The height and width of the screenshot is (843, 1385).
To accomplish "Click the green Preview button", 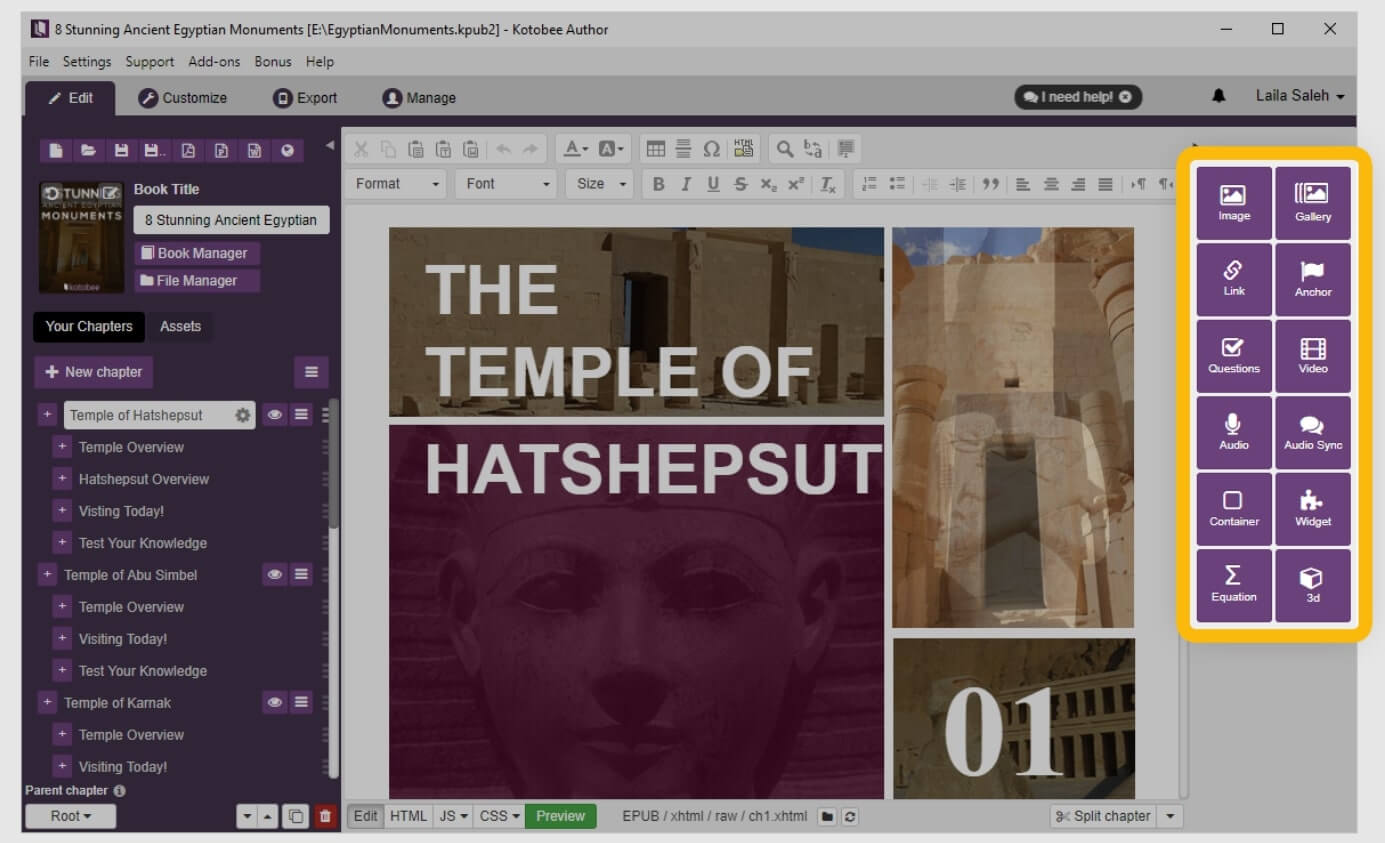I will pyautogui.click(x=560, y=816).
